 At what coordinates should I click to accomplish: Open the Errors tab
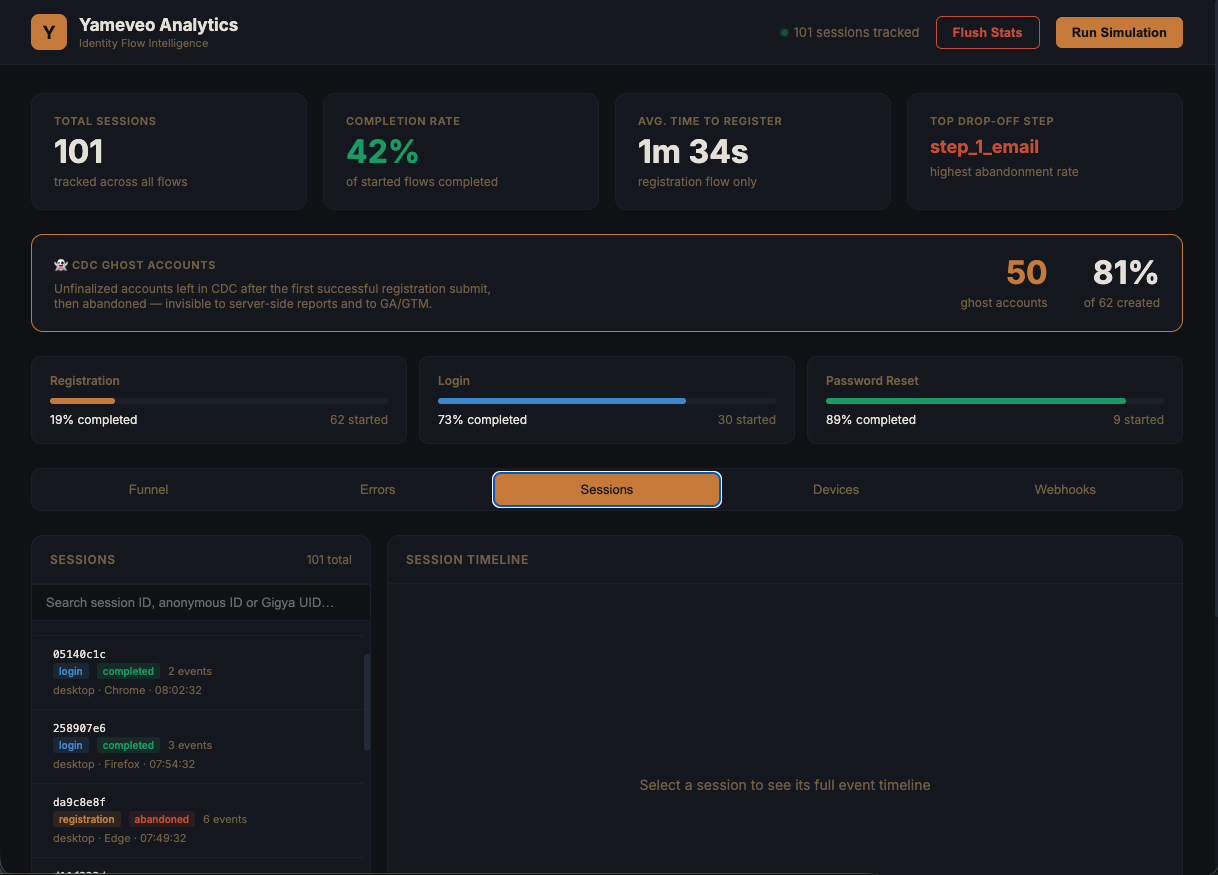[x=378, y=490]
